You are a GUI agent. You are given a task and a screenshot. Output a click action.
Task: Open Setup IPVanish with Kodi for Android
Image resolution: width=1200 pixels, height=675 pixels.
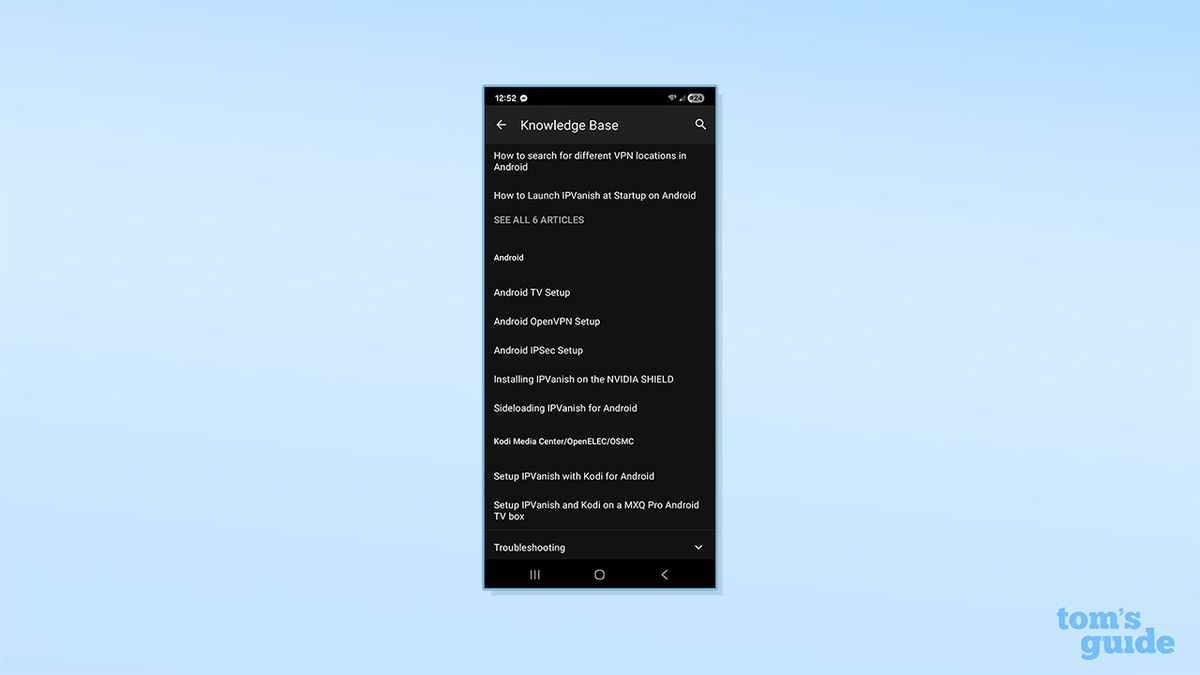(574, 477)
